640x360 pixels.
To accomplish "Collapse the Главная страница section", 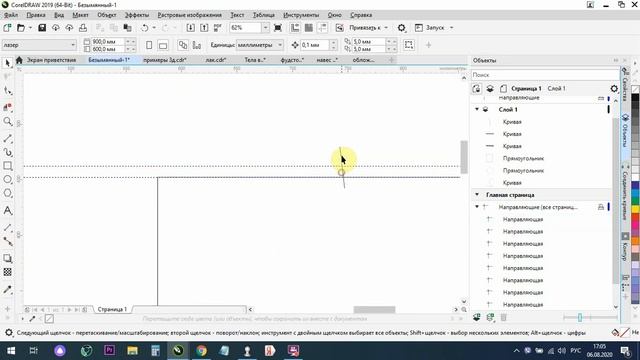I will pyautogui.click(x=477, y=195).
